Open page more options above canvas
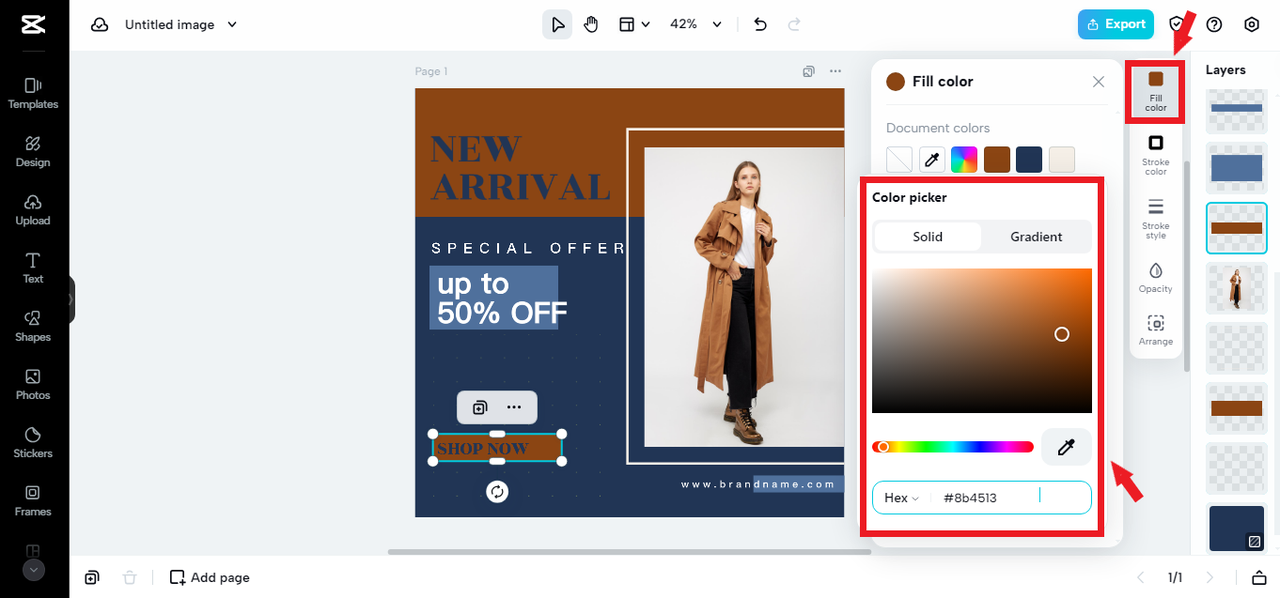The height and width of the screenshot is (598, 1280). (835, 71)
